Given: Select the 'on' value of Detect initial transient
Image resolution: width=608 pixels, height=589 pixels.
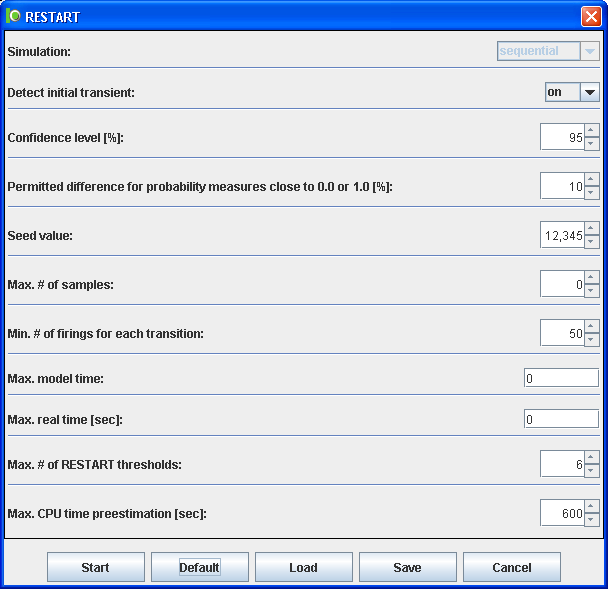Looking at the screenshot, I should pyautogui.click(x=563, y=92).
